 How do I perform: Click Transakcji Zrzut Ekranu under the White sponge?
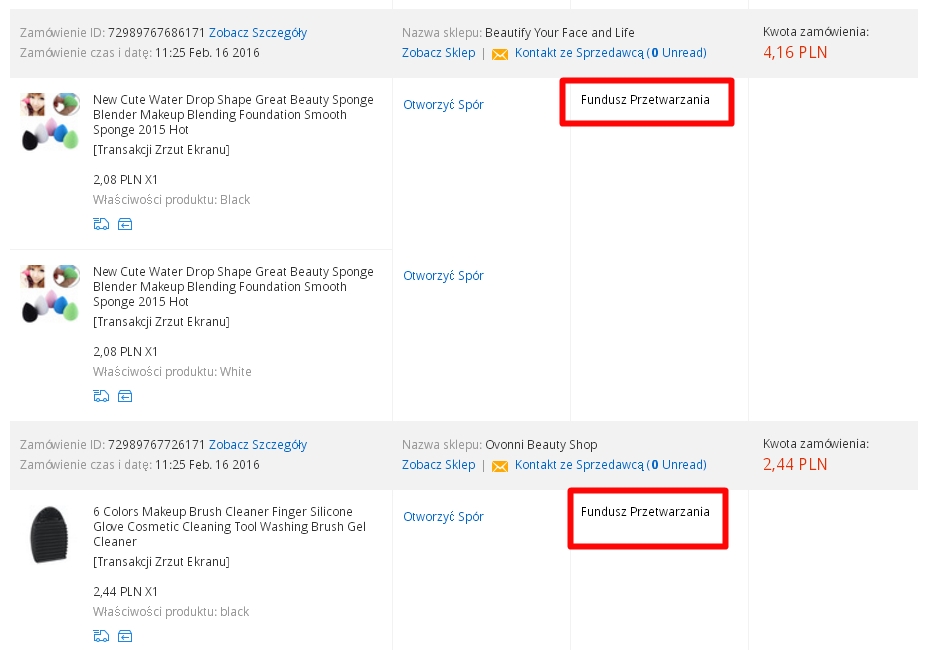[x=161, y=322]
